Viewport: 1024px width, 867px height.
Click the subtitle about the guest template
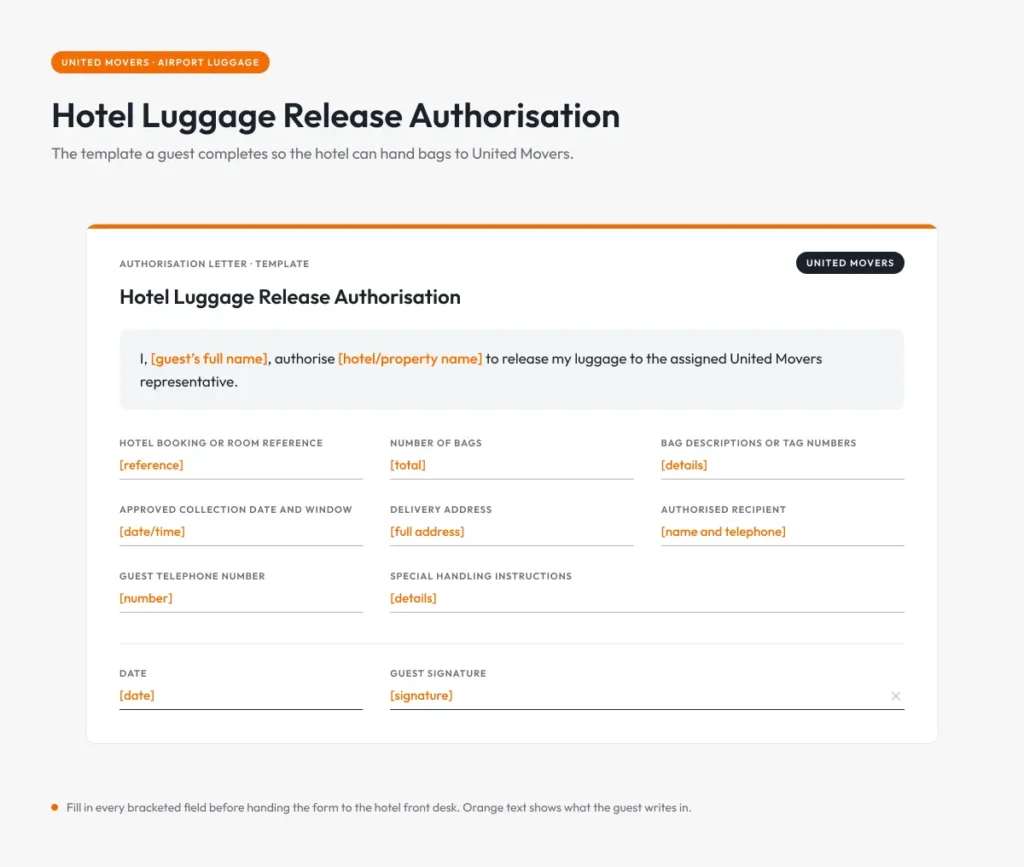[x=312, y=153]
